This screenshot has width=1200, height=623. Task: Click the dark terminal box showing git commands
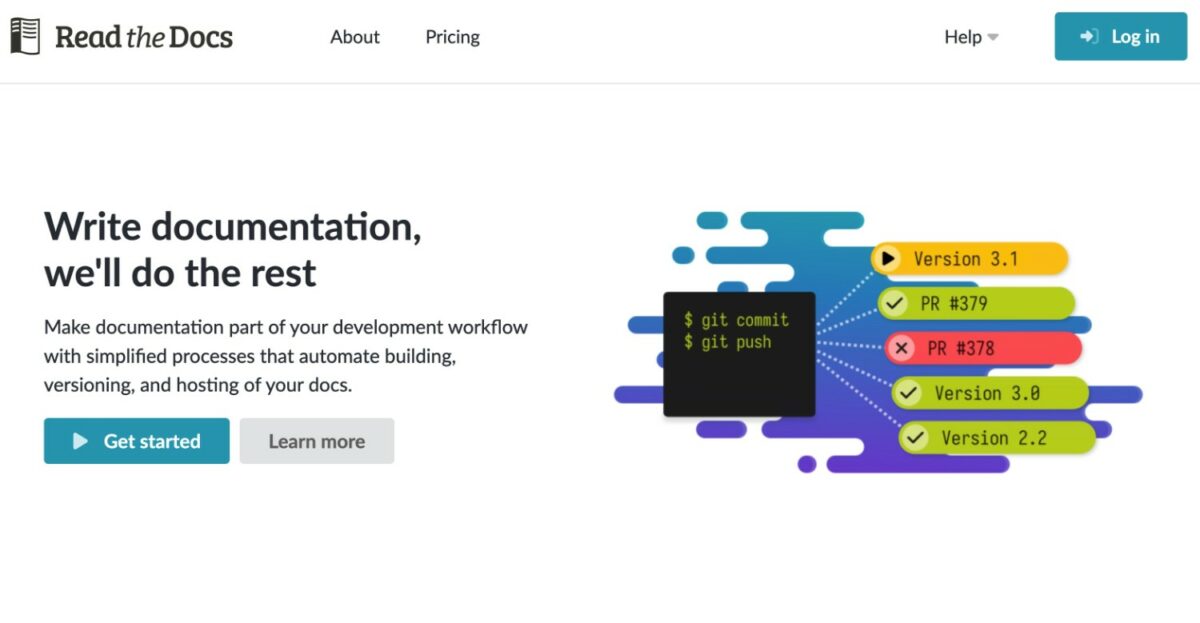pyautogui.click(x=740, y=353)
